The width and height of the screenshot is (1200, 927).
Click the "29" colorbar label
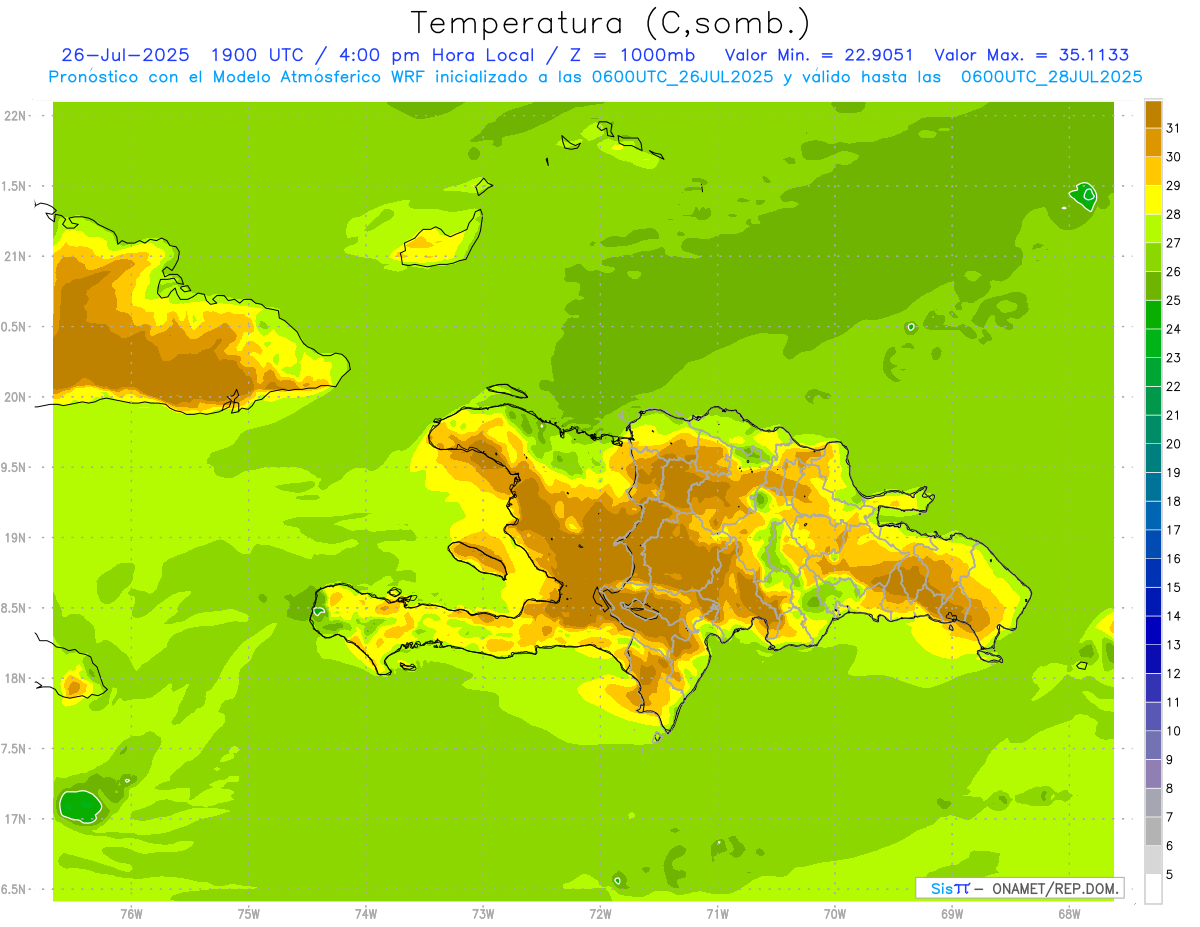[1173, 185]
